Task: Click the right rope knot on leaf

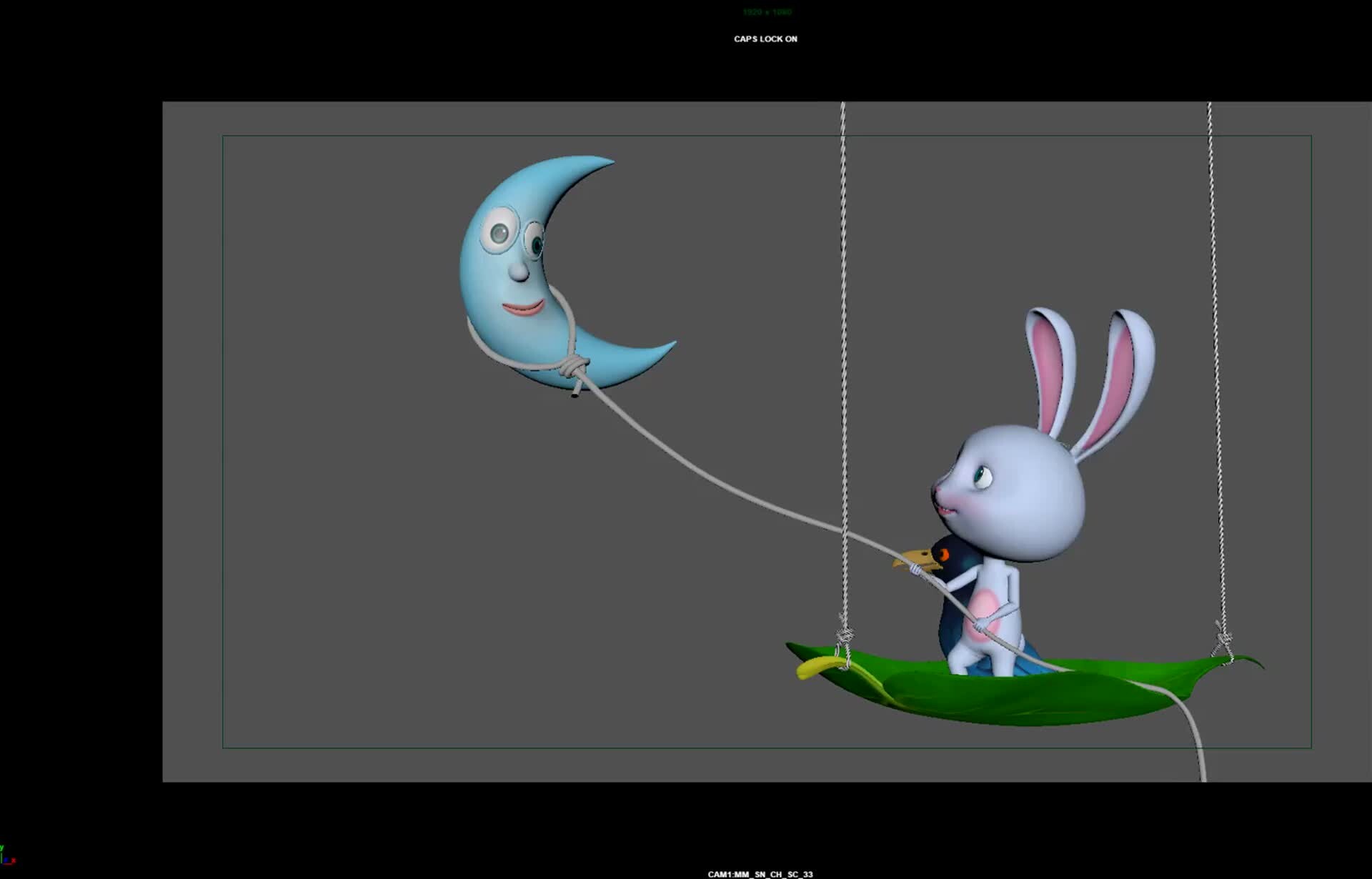Action: 1223,637
